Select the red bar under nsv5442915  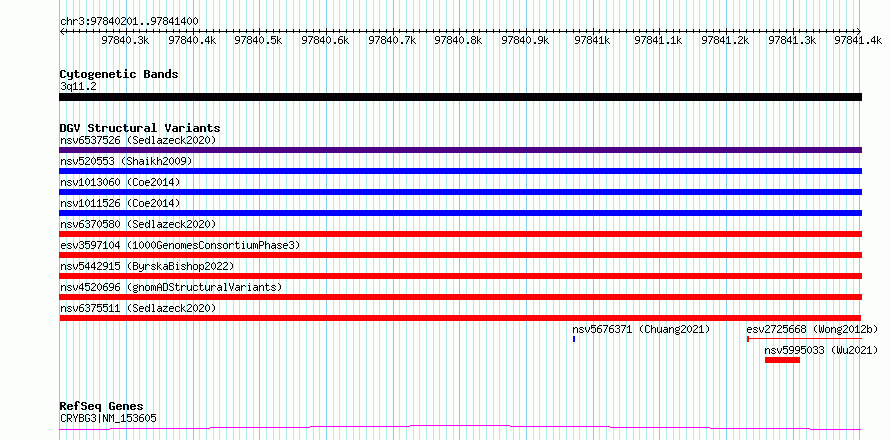point(460,276)
